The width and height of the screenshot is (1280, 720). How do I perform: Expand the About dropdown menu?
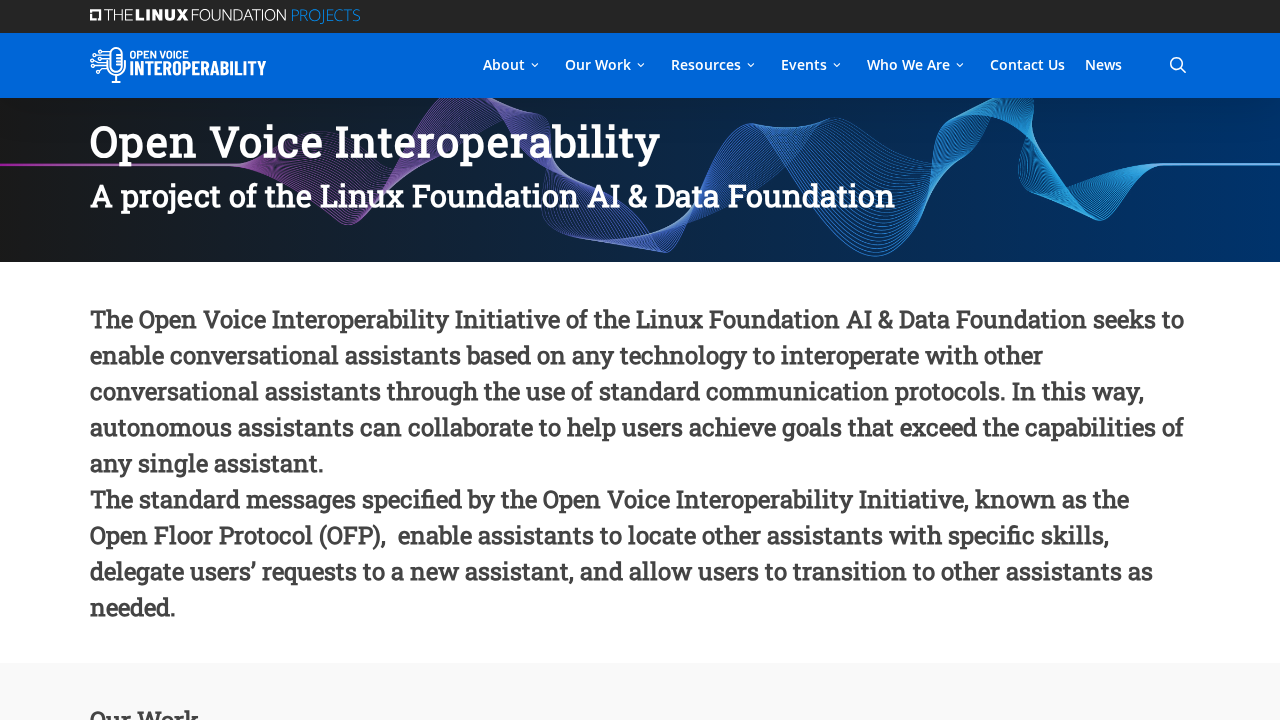[511, 63]
